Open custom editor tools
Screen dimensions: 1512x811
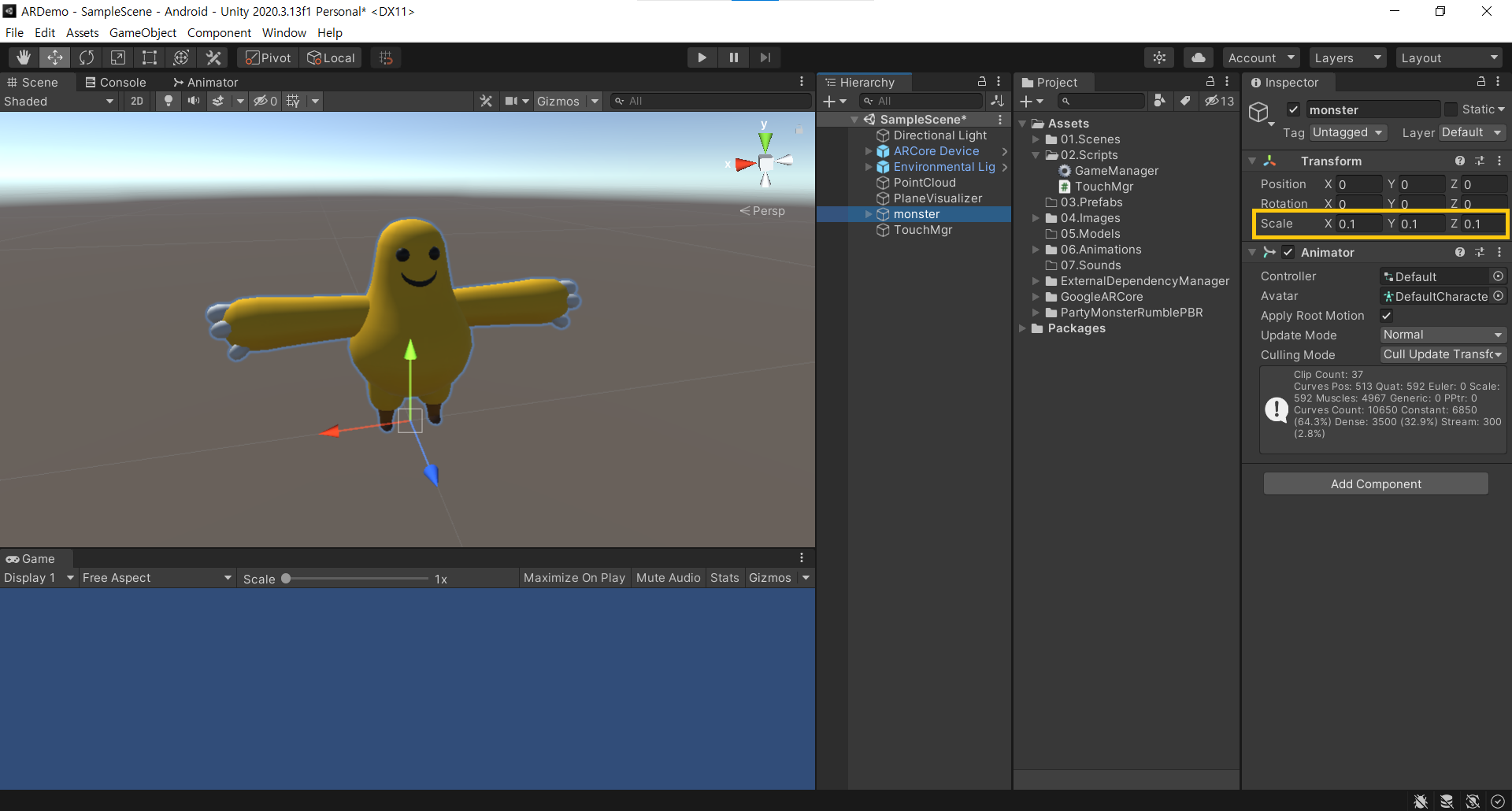tap(213, 57)
